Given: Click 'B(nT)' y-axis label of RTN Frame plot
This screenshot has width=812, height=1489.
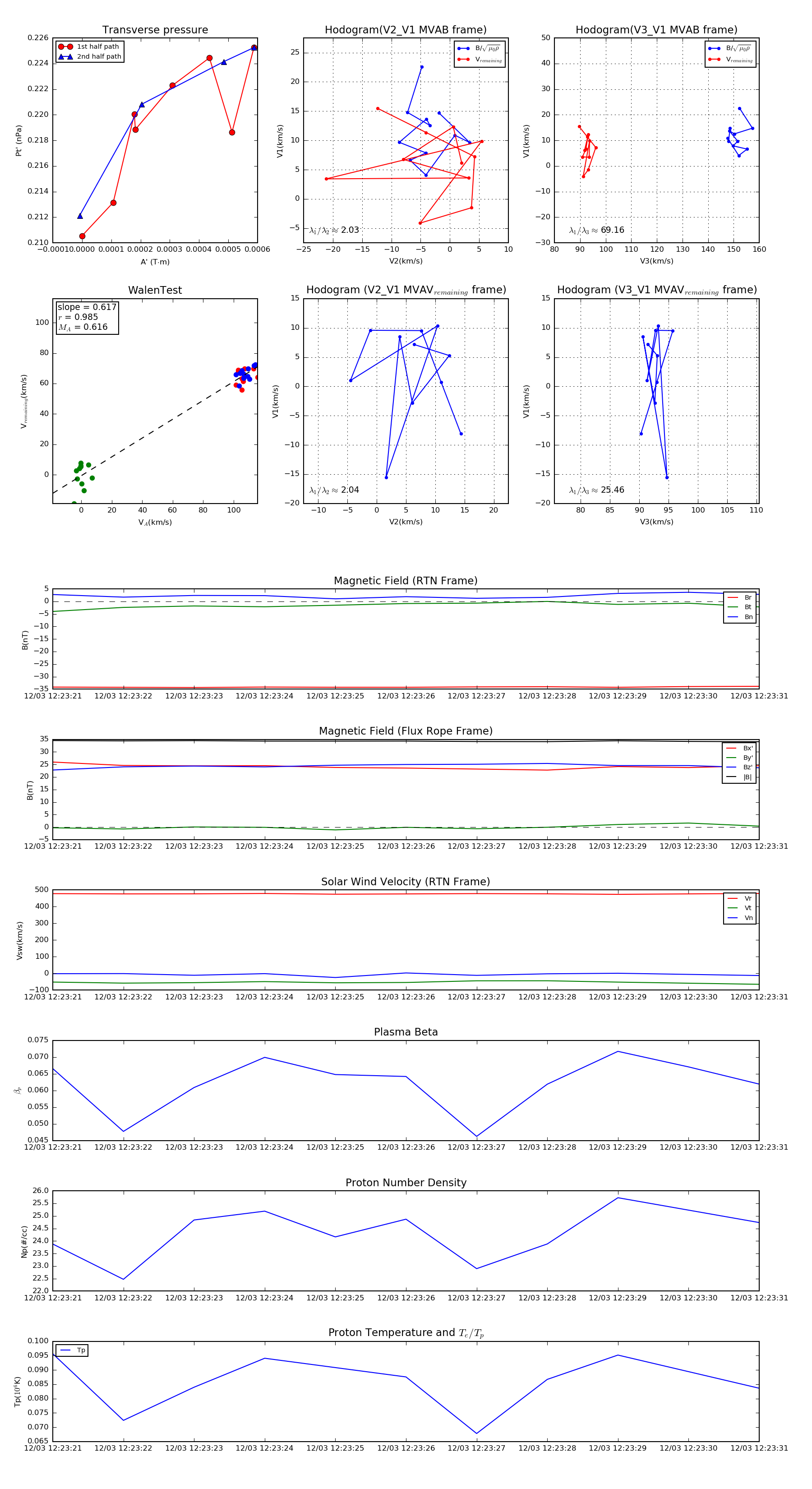Looking at the screenshot, I should coord(25,640).
